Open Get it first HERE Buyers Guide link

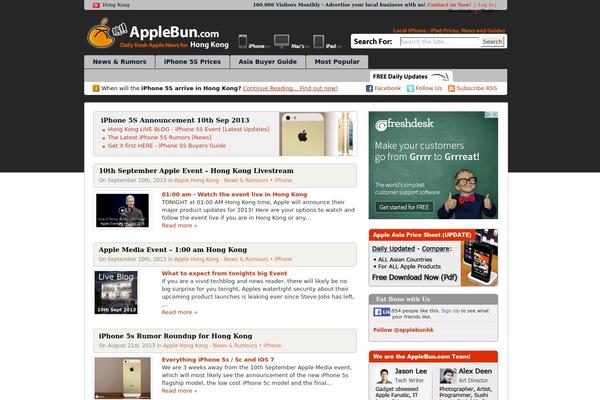click(x=166, y=146)
